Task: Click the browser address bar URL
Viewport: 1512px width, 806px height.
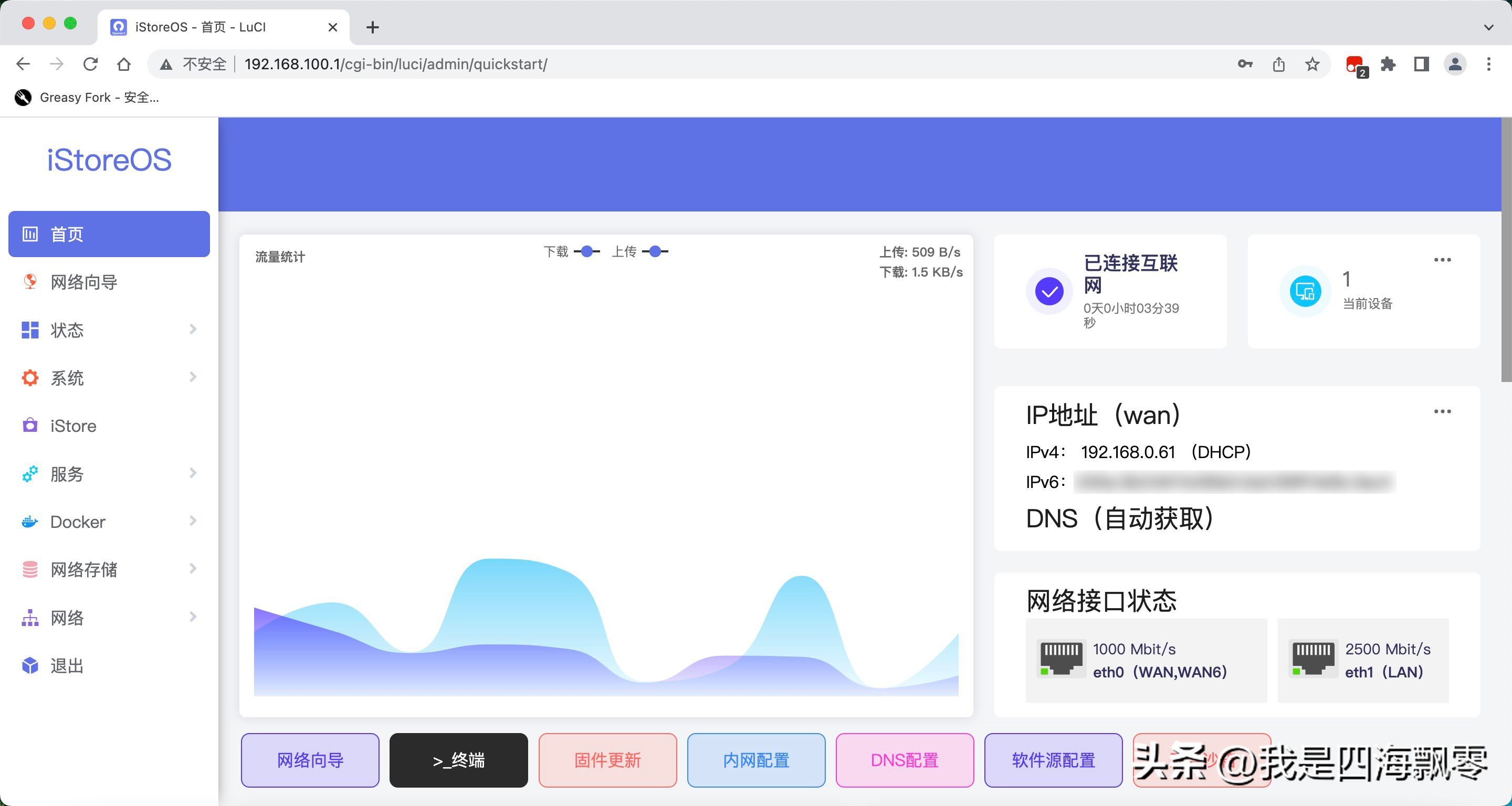Action: tap(396, 64)
